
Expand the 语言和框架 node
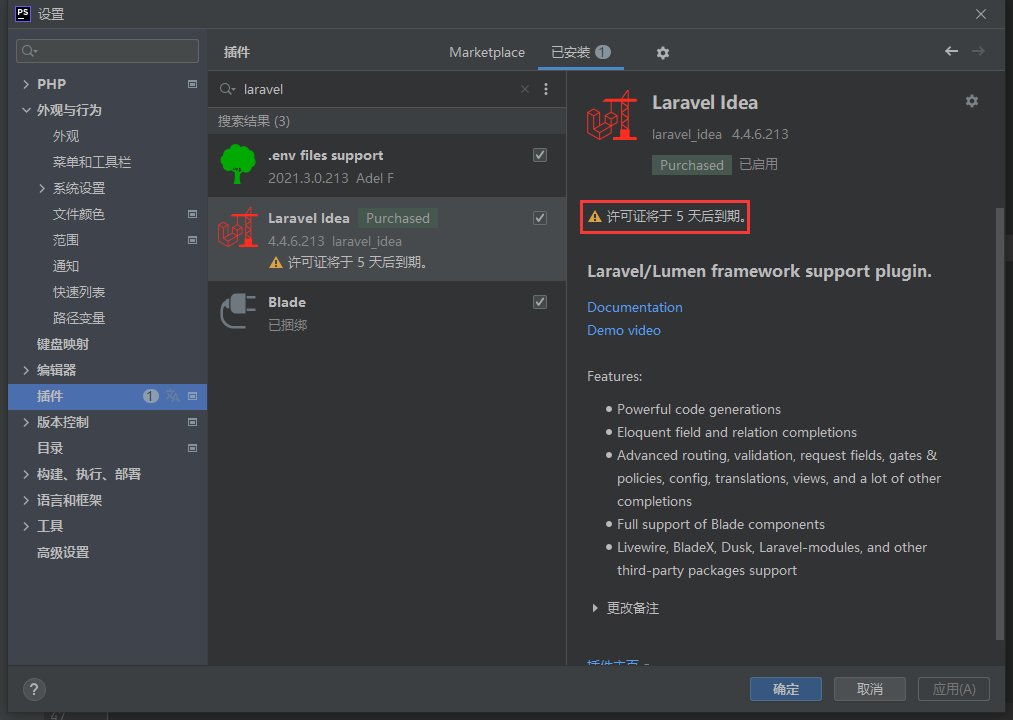click(26, 500)
